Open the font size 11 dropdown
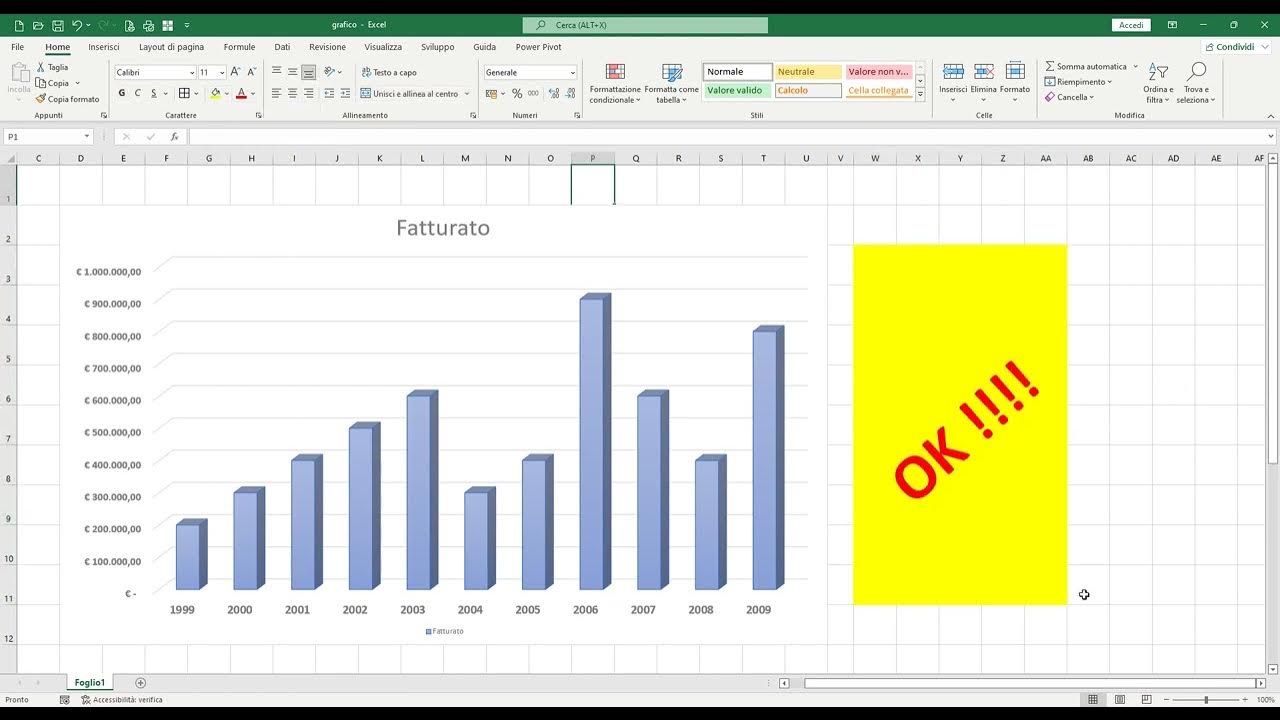 [222, 73]
